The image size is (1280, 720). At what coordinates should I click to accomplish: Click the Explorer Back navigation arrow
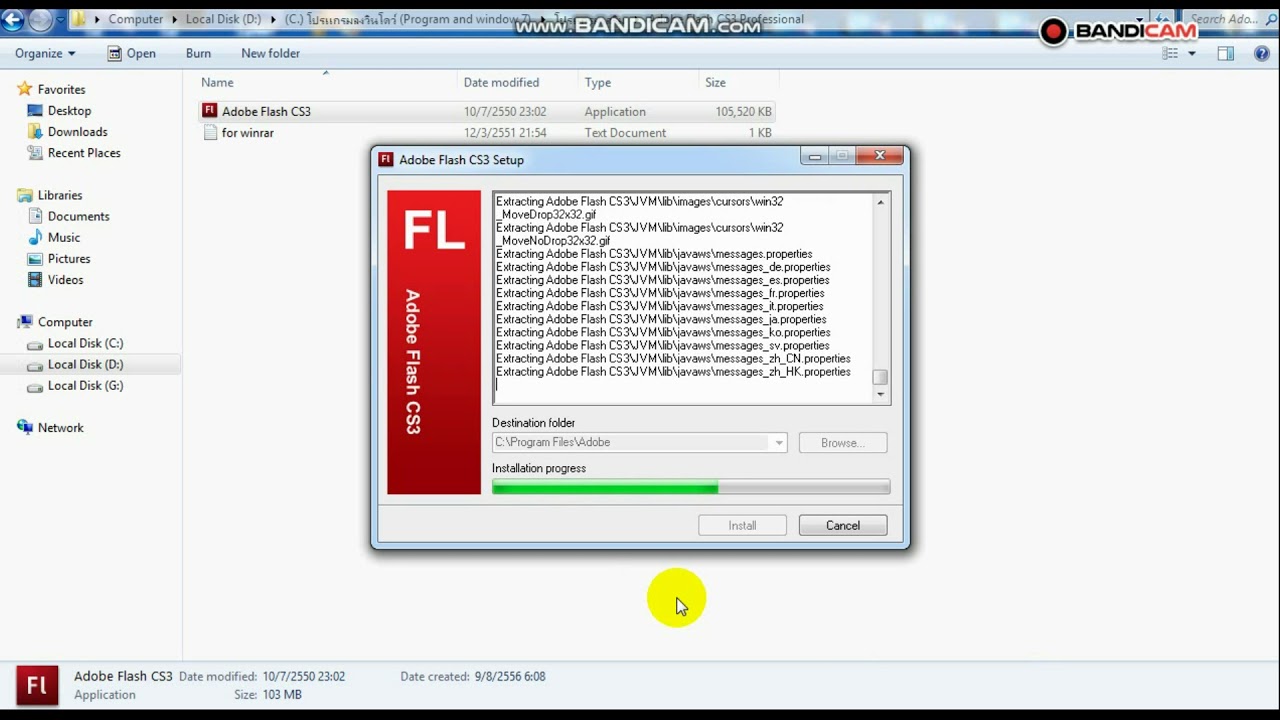(x=12, y=18)
